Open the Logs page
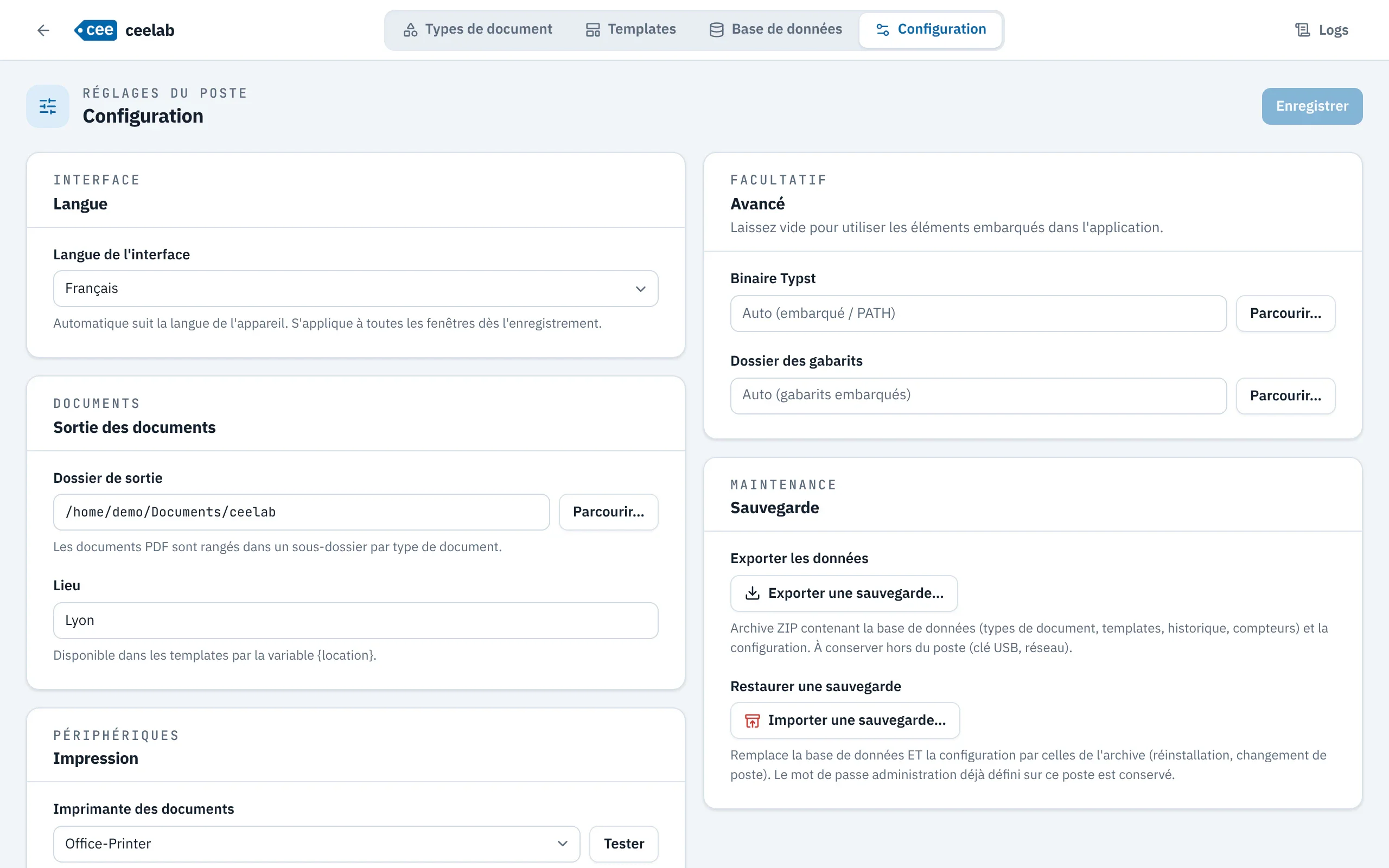Screen dimensions: 1389x868 coord(1321,30)
